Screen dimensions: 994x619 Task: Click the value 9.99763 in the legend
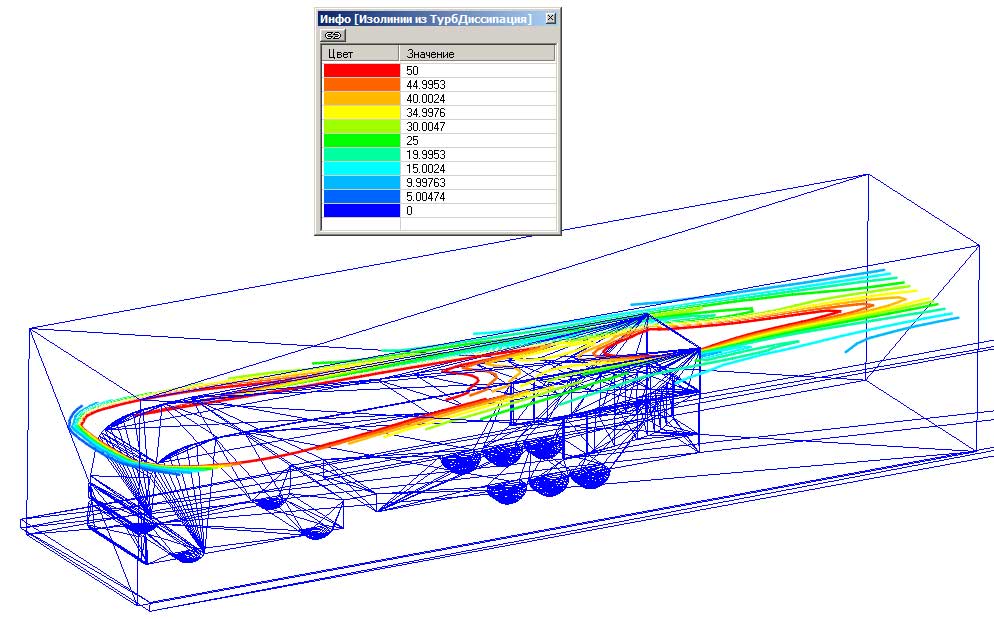[477, 183]
